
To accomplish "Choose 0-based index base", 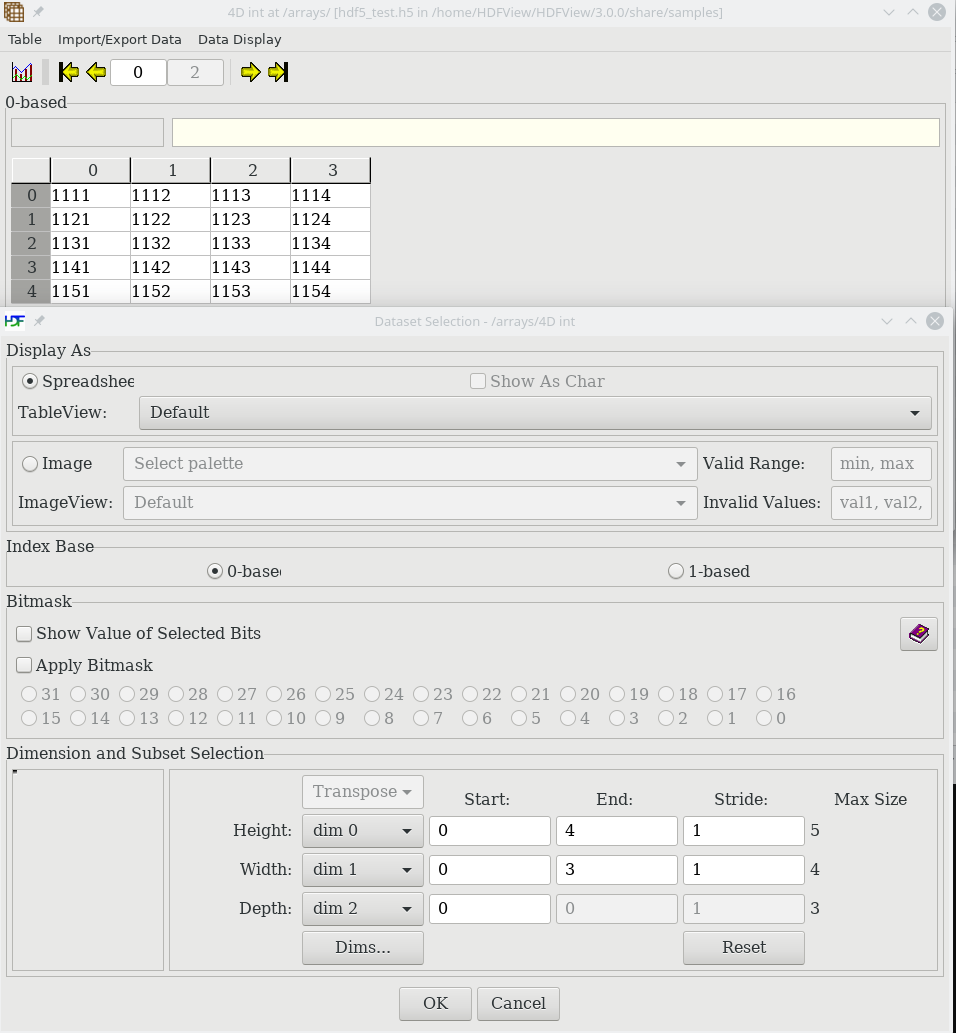I will 244,571.
